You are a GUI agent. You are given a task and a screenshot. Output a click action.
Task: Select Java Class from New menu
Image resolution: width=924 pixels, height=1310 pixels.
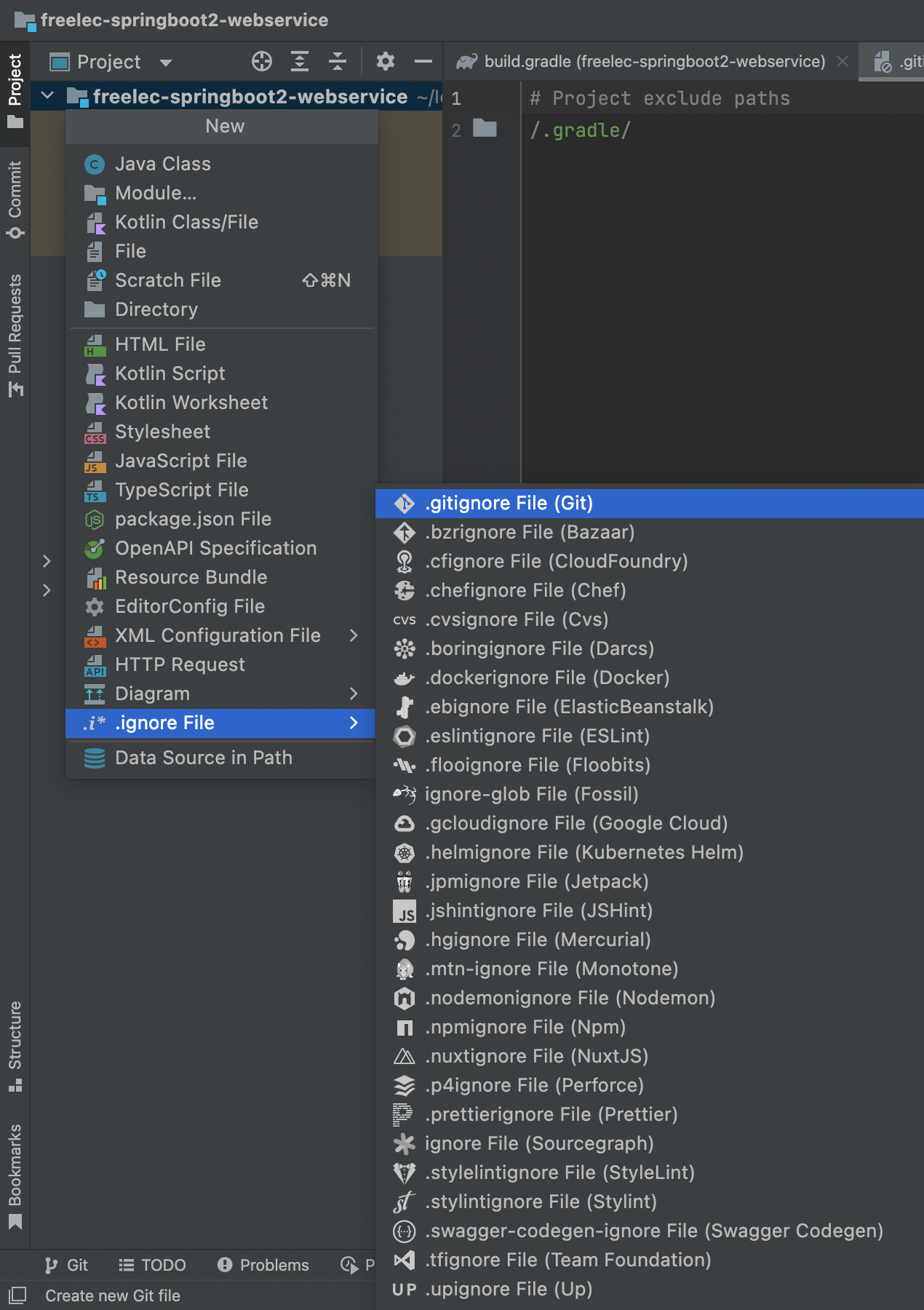[x=221, y=164]
